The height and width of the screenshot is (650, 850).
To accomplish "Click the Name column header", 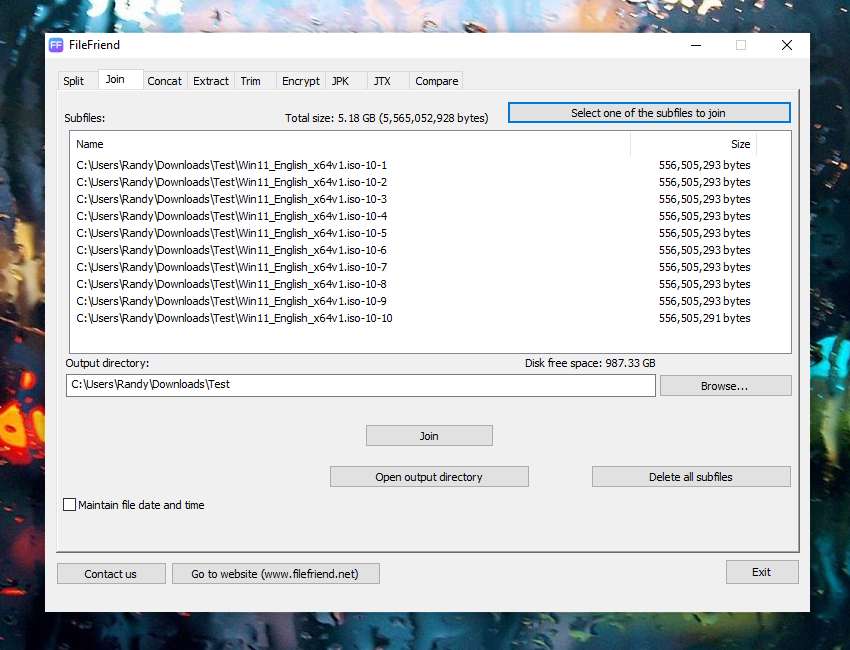I will click(x=350, y=144).
